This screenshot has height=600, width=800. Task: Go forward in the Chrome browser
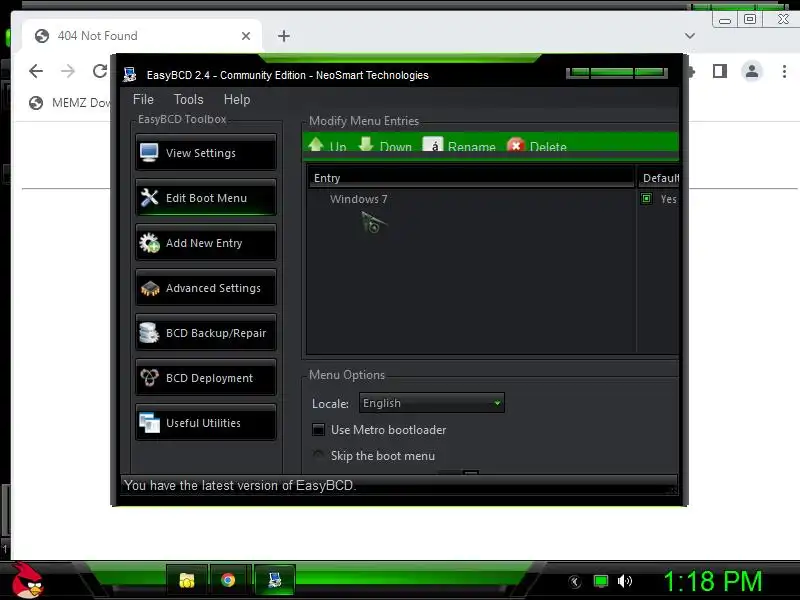point(68,71)
